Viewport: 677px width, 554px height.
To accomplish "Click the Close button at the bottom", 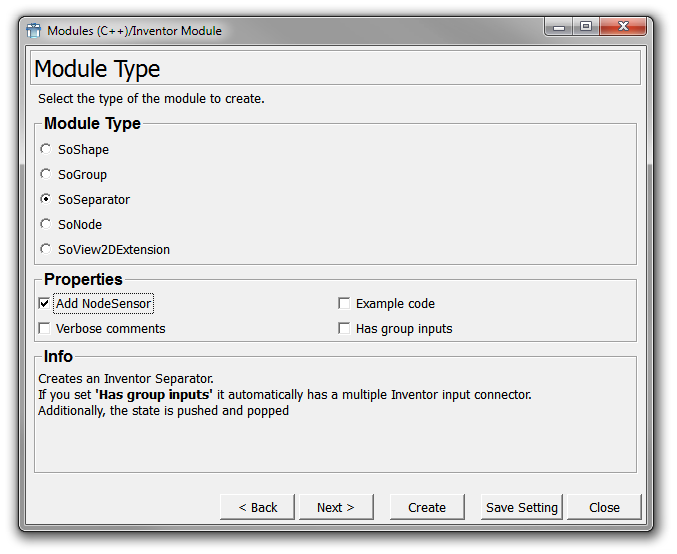I will click(x=604, y=507).
